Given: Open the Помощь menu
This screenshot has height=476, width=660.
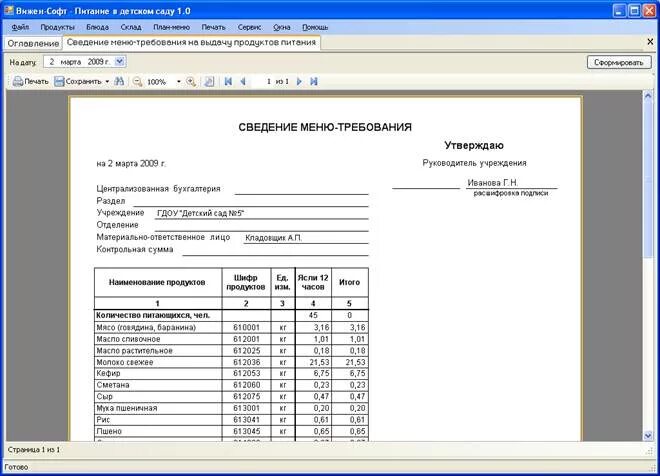Looking at the screenshot, I should [315, 27].
